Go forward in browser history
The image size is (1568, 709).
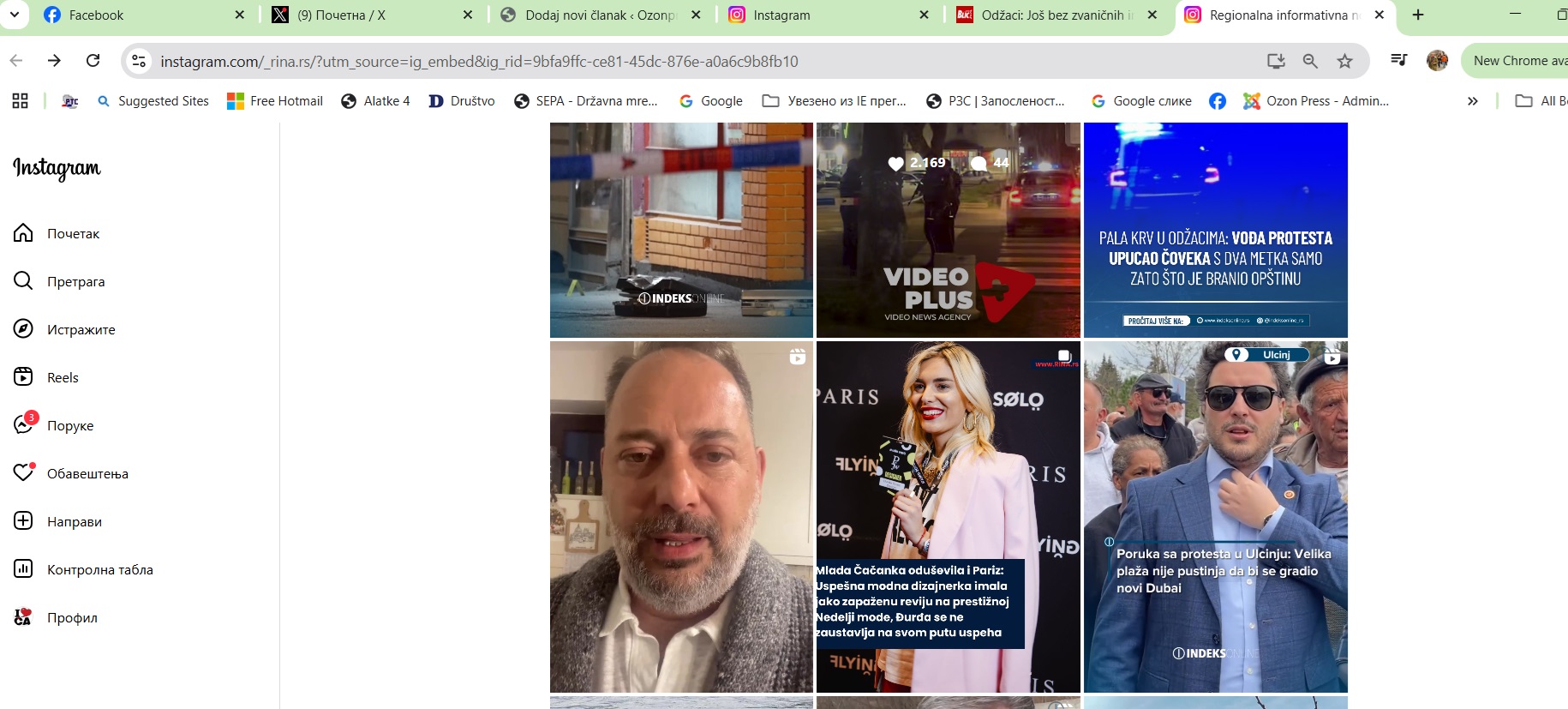pos(54,61)
